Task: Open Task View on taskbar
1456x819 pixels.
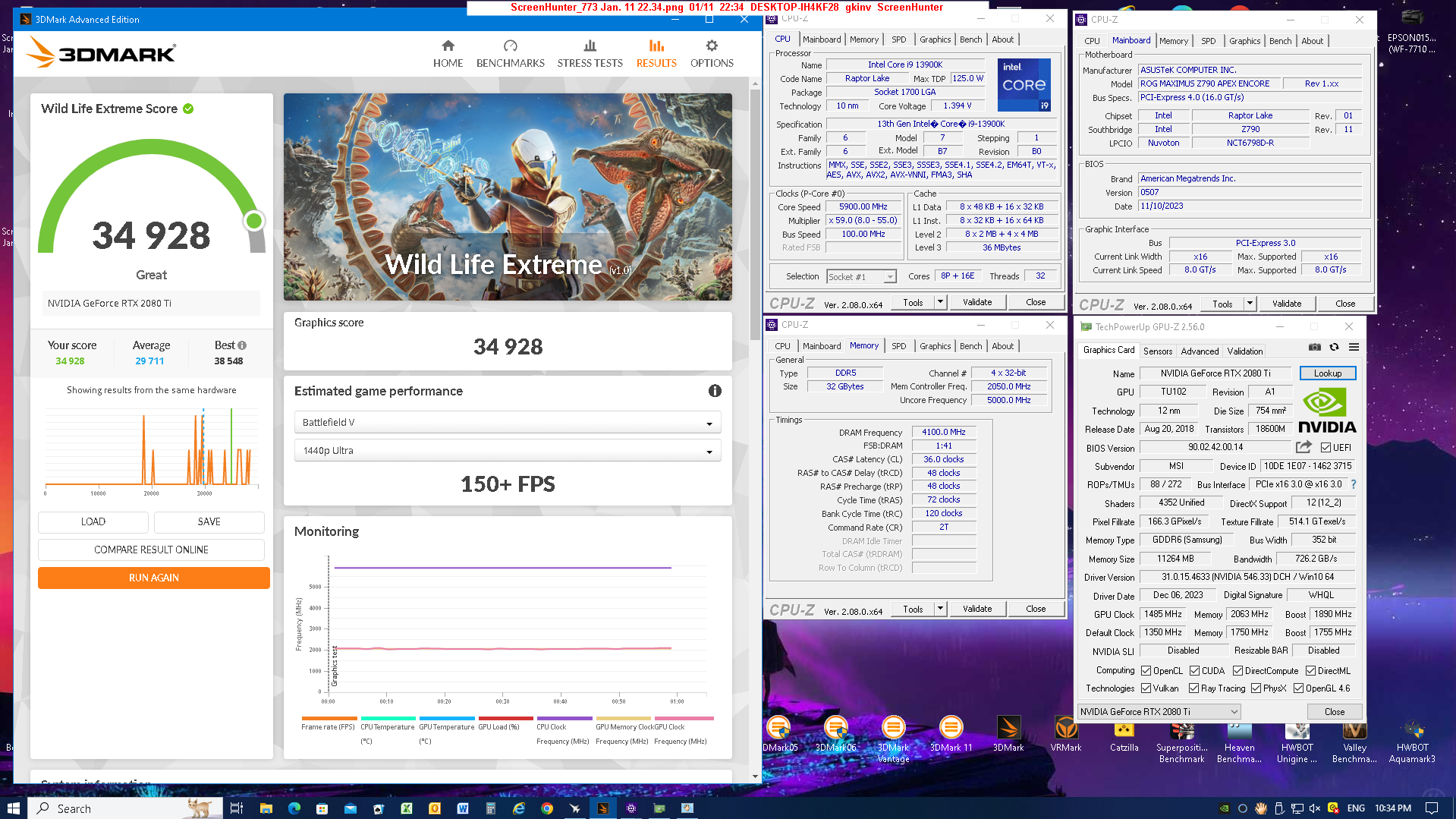Action: (x=236, y=808)
